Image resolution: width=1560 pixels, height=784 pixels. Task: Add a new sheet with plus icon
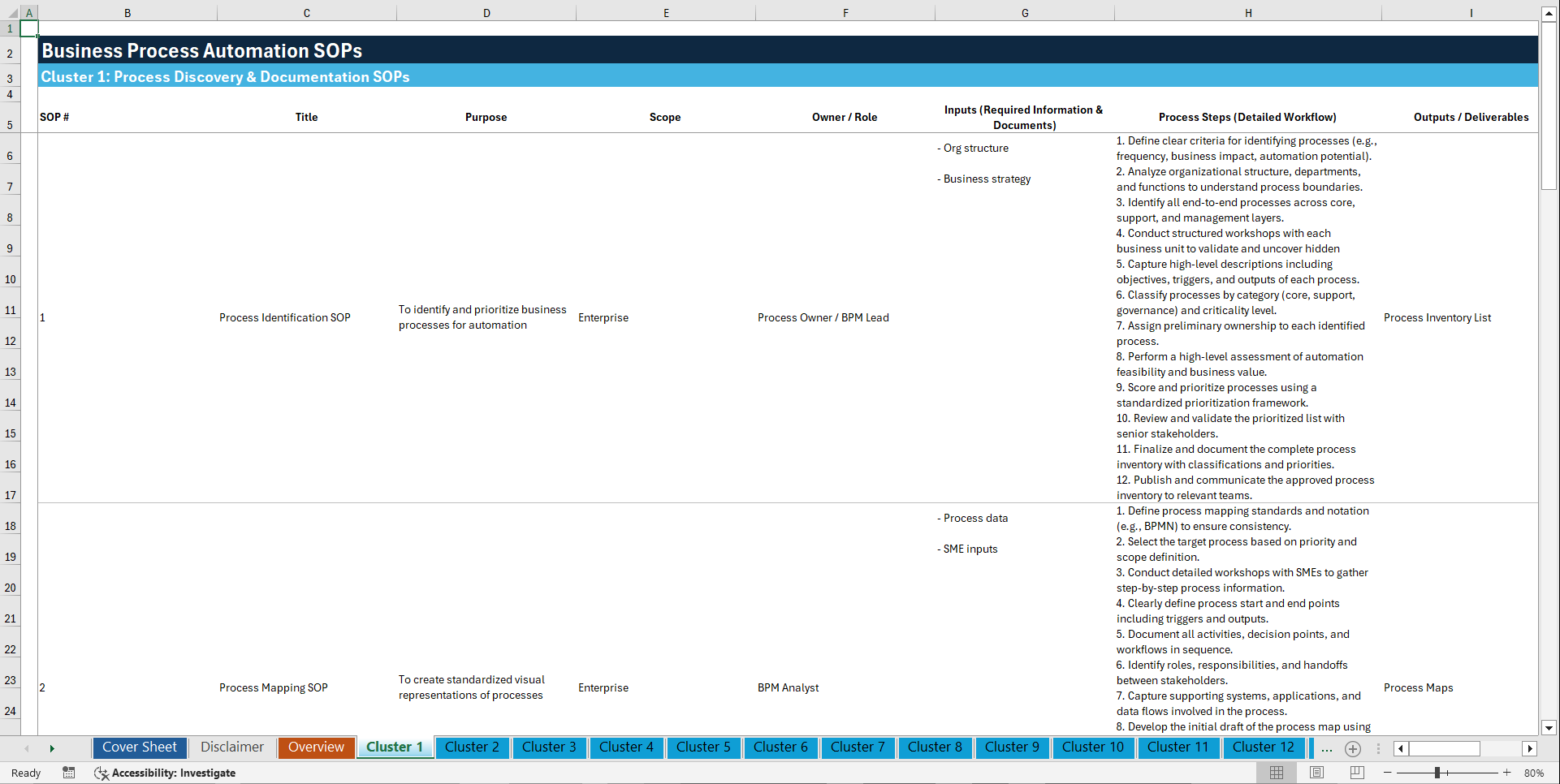pos(1353,748)
